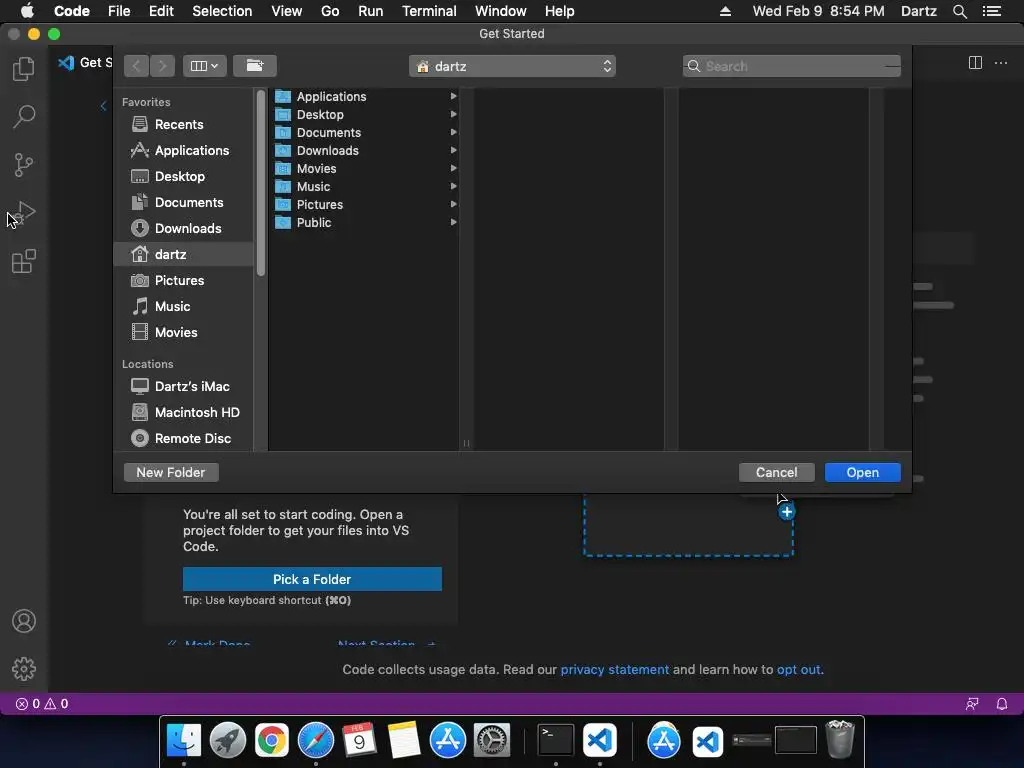Open the Go menu
Screen dimensions: 1024x768
(x=330, y=11)
